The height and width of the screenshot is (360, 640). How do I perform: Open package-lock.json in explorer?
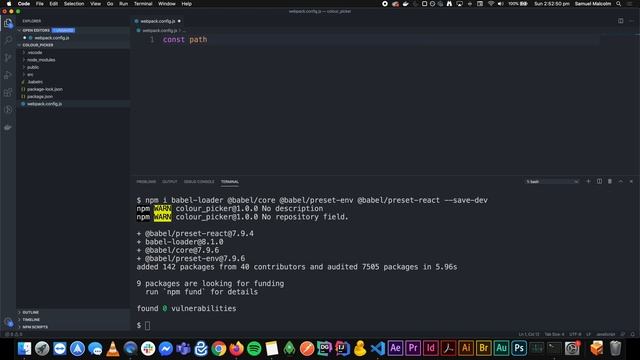pos(44,89)
